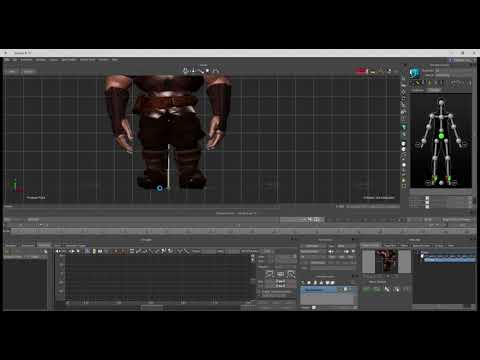This screenshot has height=360, width=480.
Task: Click the first icon in viewer toolbar
Action: pyautogui.click(x=185, y=71)
